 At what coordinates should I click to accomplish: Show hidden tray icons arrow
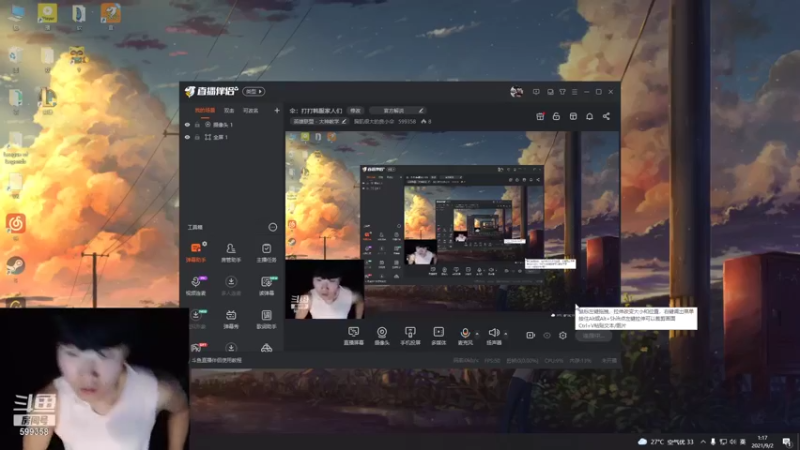[703, 441]
